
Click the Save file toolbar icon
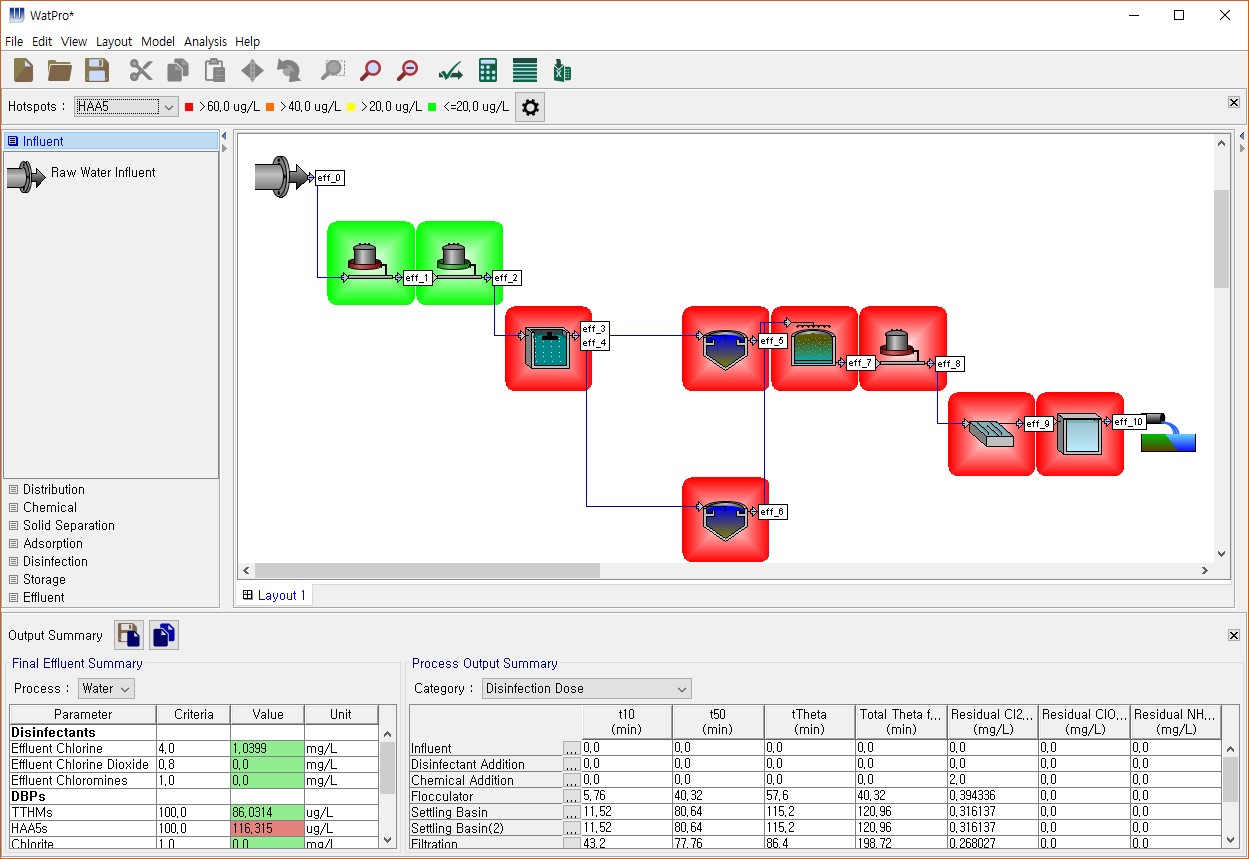(96, 70)
